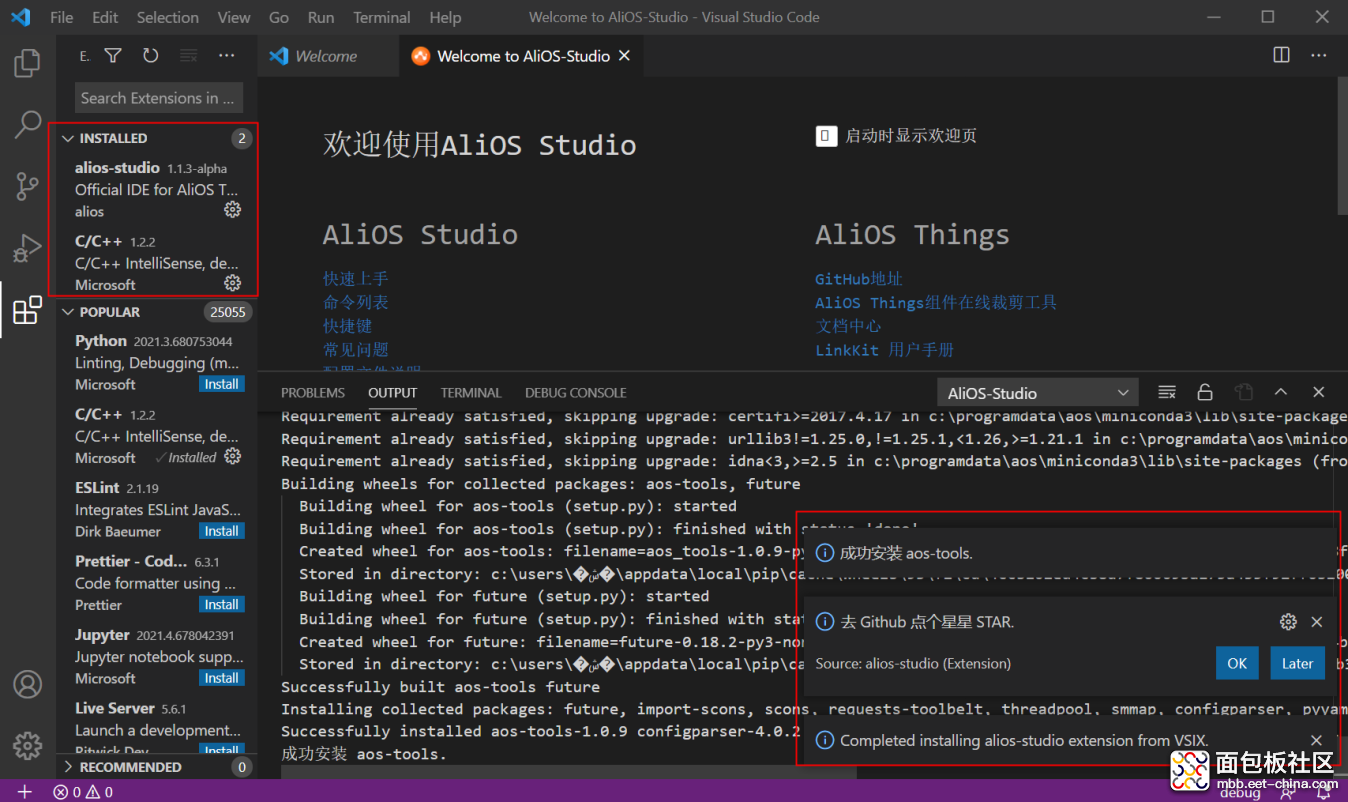Select the alios-studio extension entry
The image size is (1348, 802).
pos(157,189)
